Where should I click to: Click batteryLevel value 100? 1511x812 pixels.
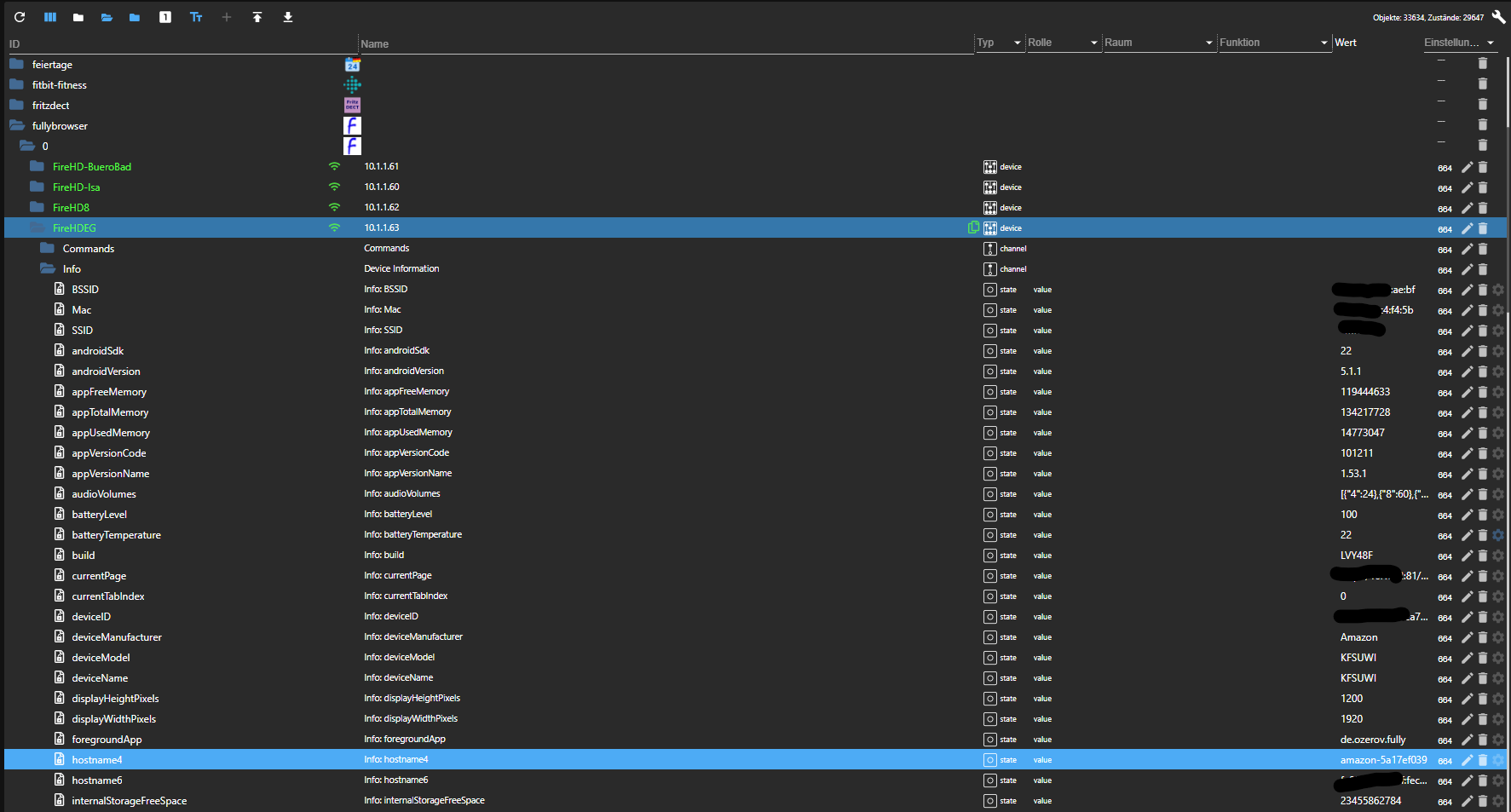pyautogui.click(x=1348, y=515)
